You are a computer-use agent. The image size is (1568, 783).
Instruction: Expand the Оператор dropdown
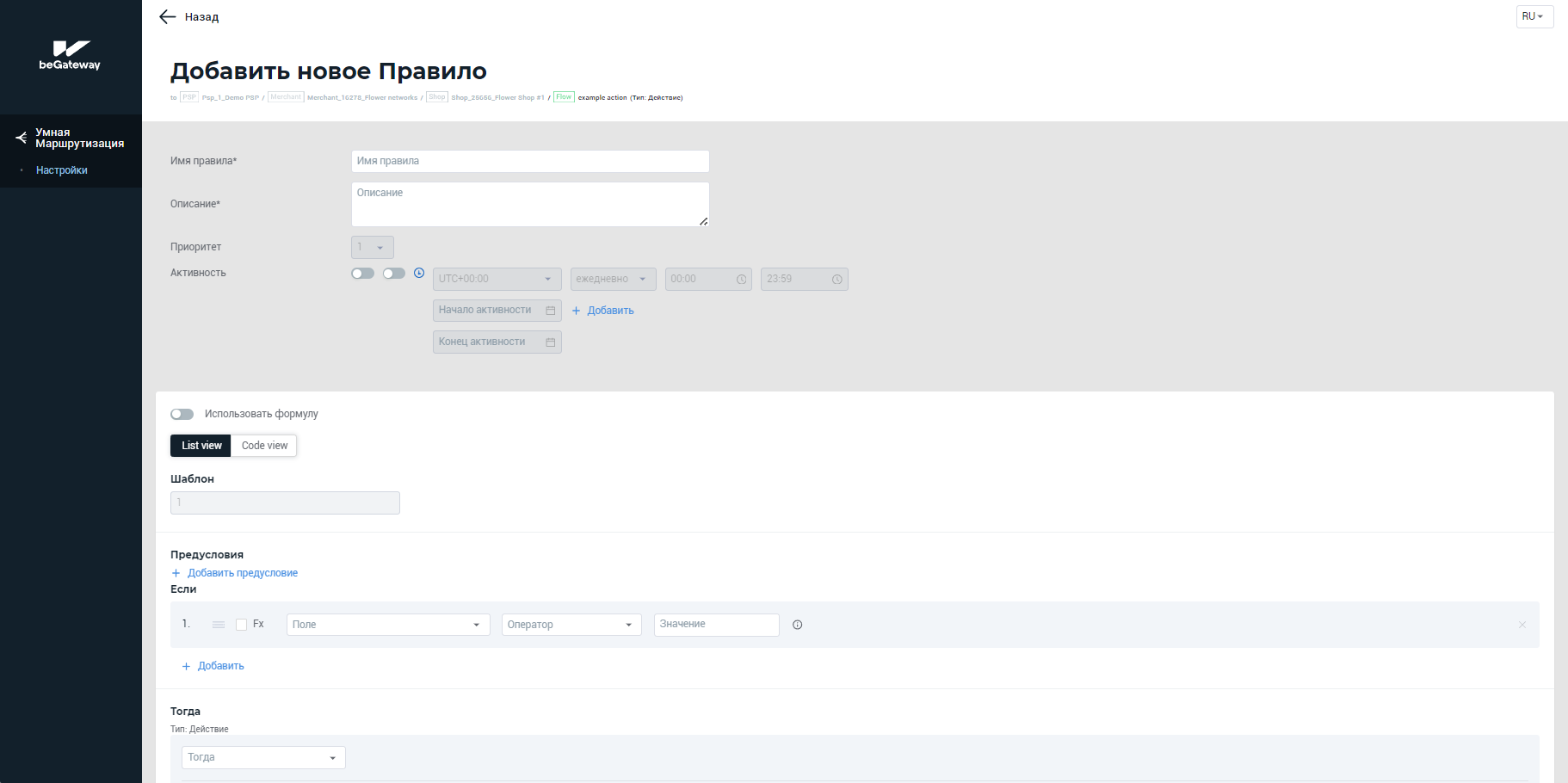[571, 625]
